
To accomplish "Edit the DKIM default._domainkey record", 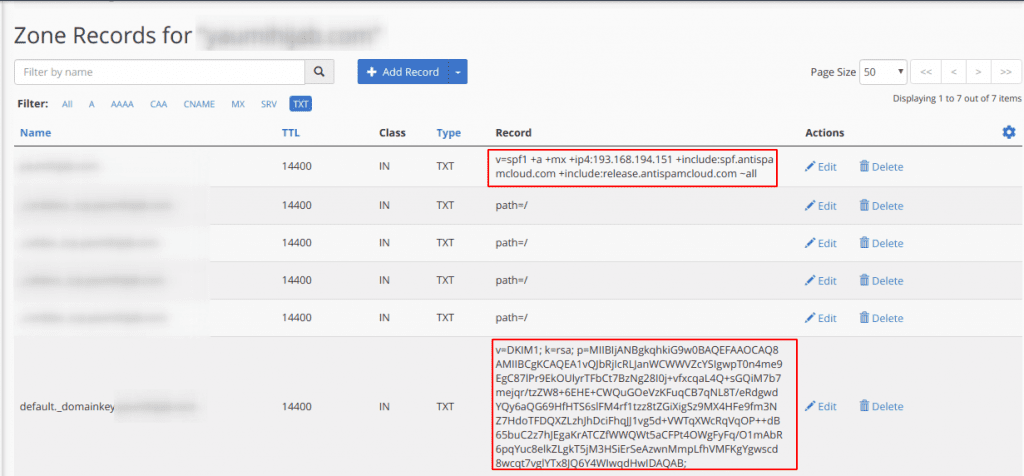I will (x=821, y=407).
